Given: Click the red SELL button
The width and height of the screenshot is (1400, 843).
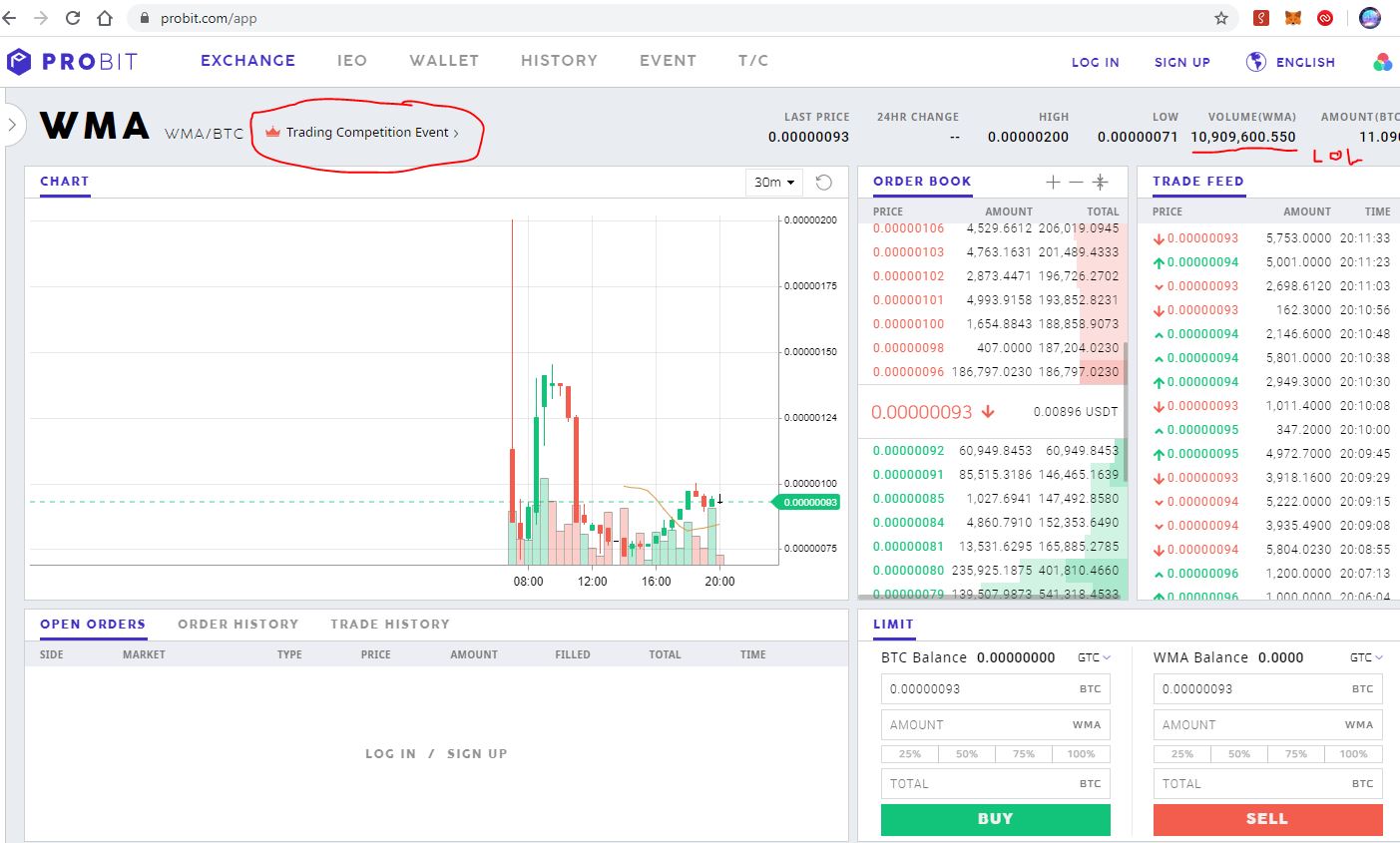Looking at the screenshot, I should coord(1267,819).
